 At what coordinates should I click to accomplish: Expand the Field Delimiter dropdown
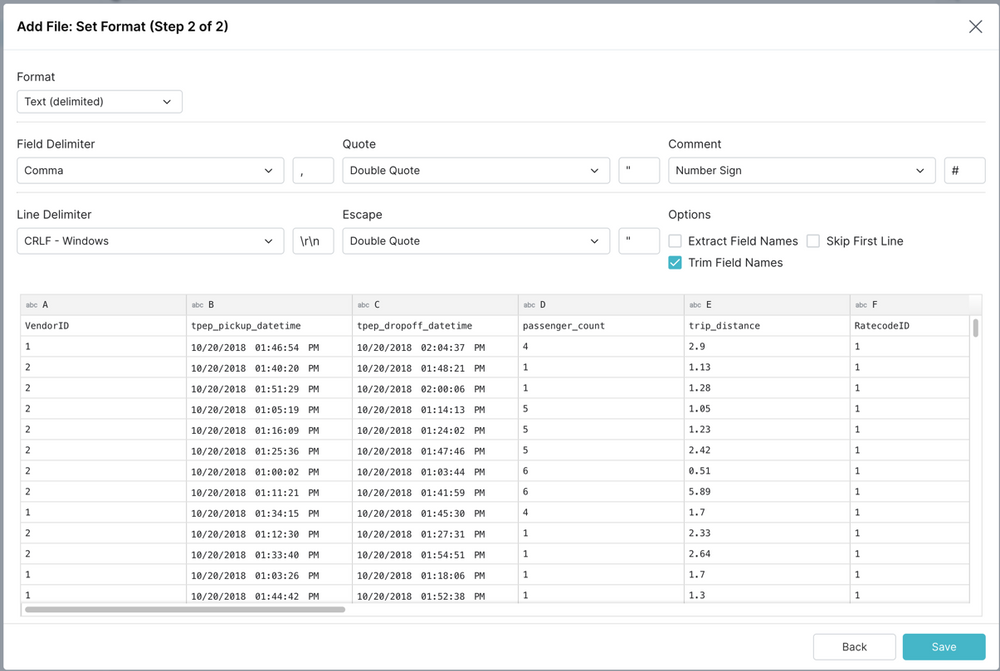(150, 171)
